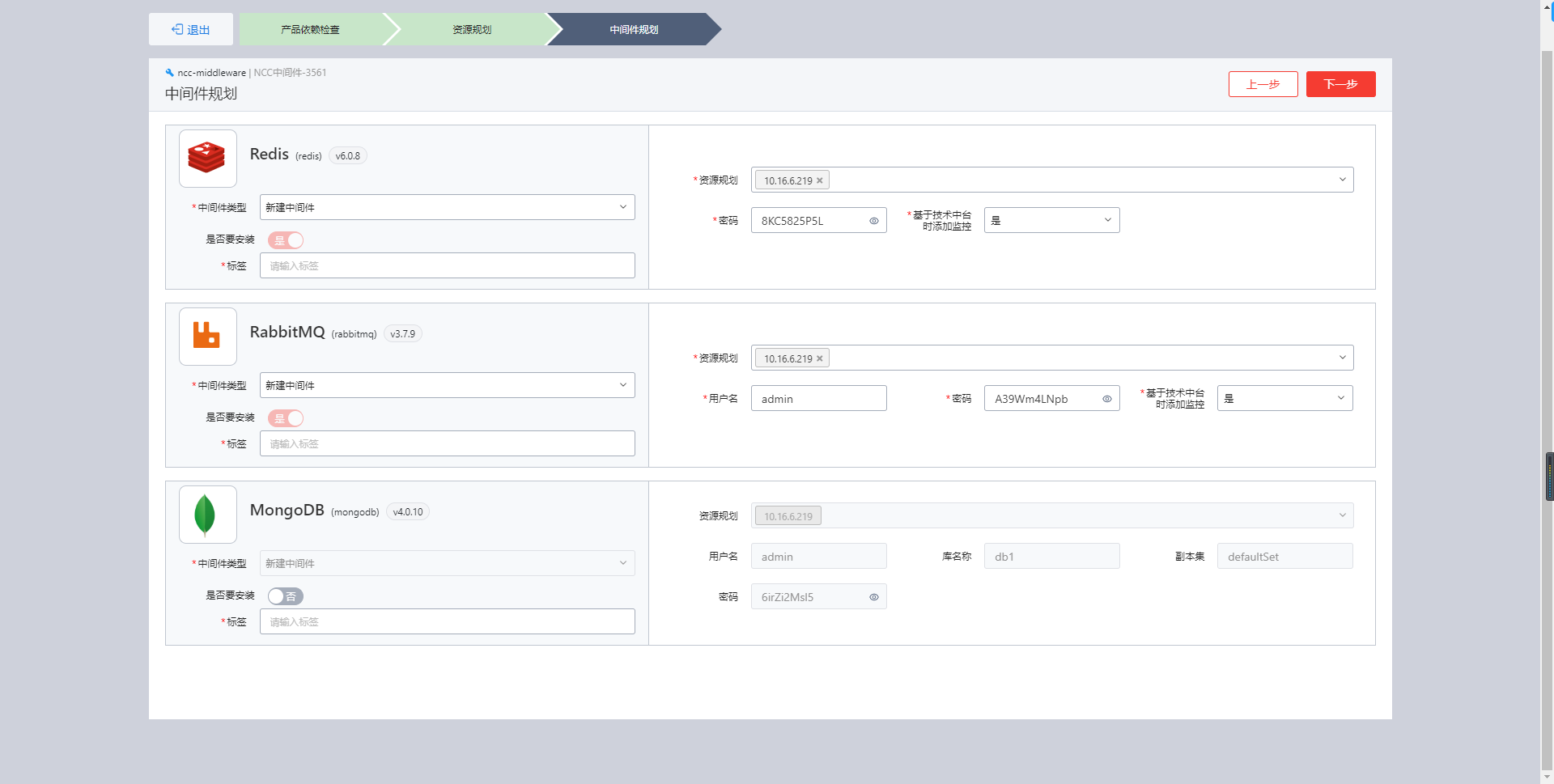The height and width of the screenshot is (784, 1554).
Task: Click the RabbitMQ logo icon
Action: (207, 336)
